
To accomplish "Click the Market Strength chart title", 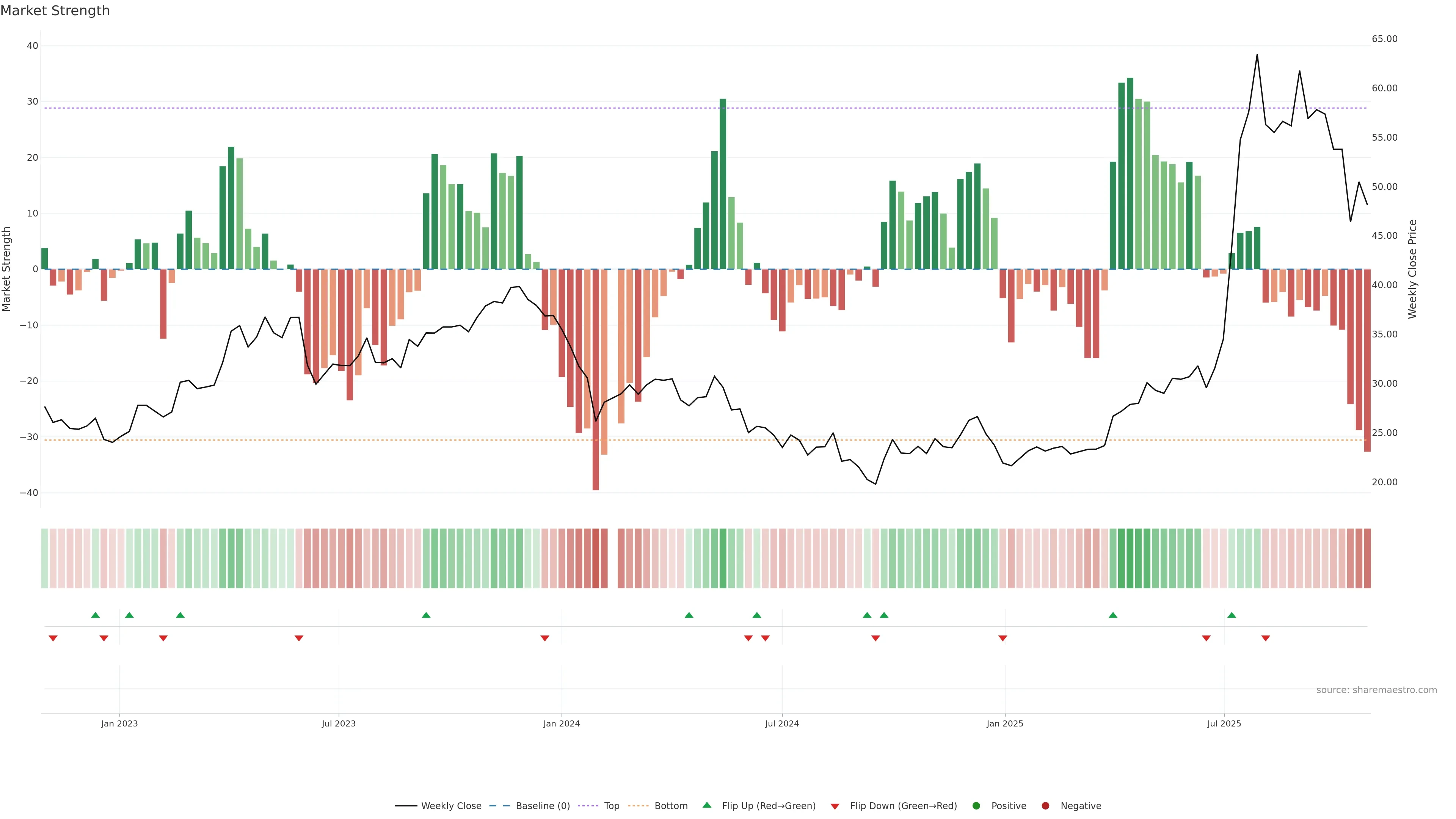I will (55, 10).
